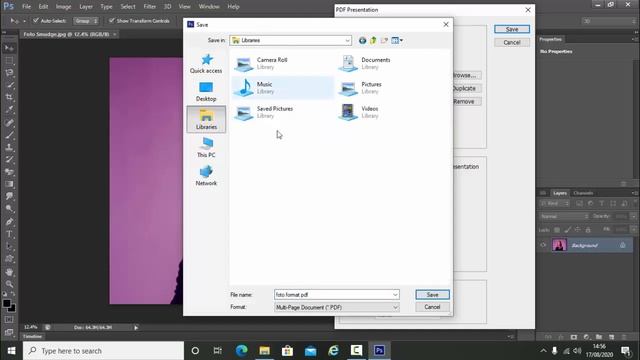Open the Group dropdown in options bar
This screenshot has height=360, width=640.
86,21
